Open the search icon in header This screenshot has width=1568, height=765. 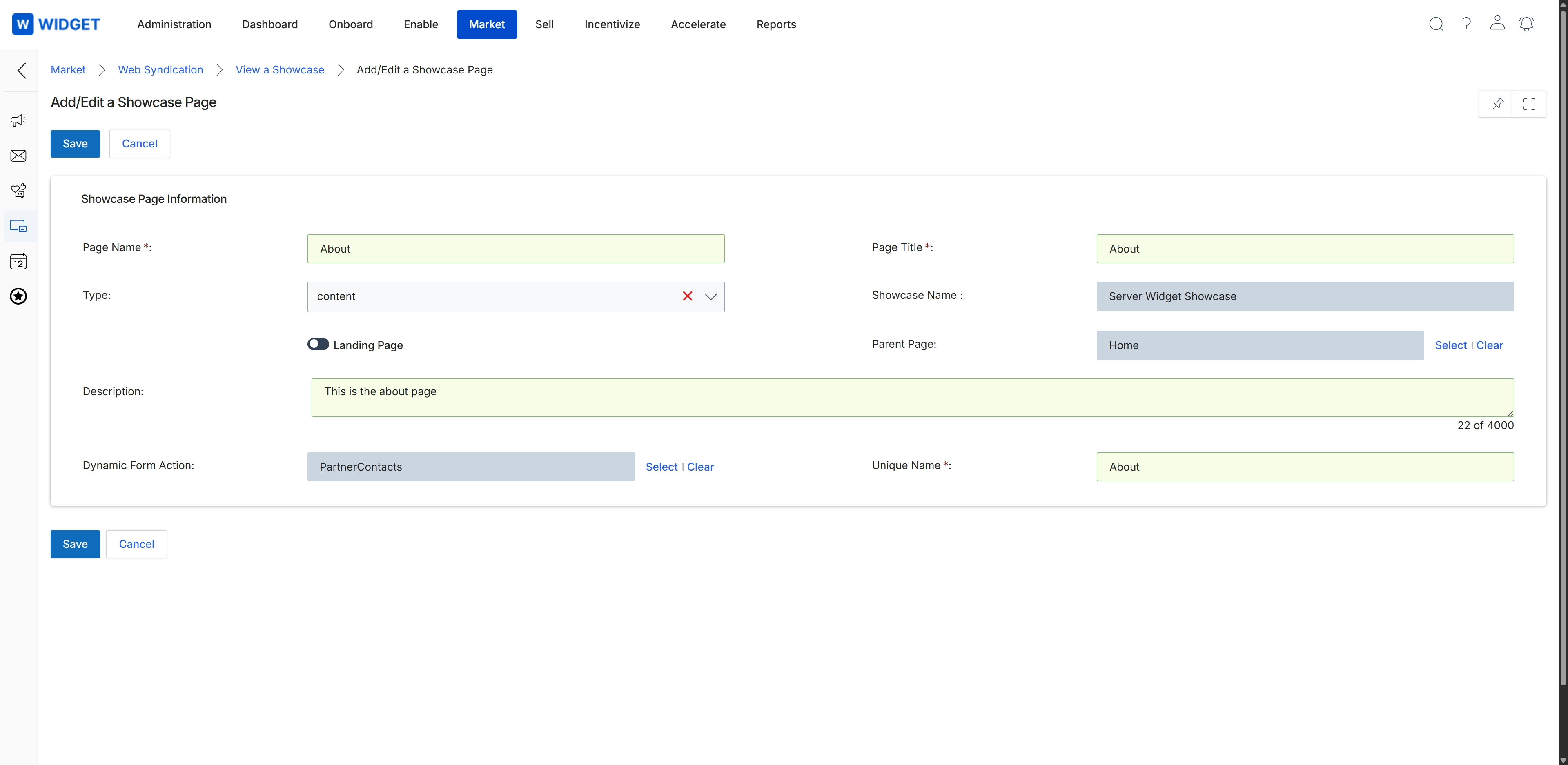(1436, 24)
